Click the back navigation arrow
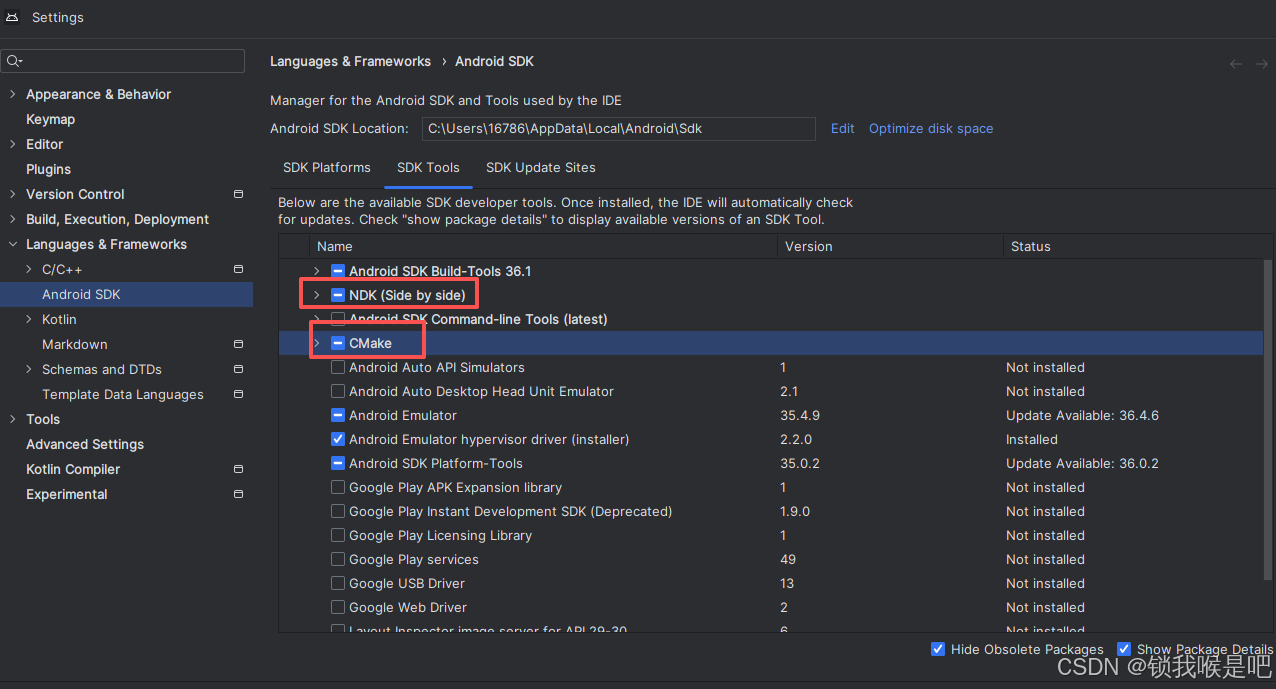 [x=1236, y=63]
